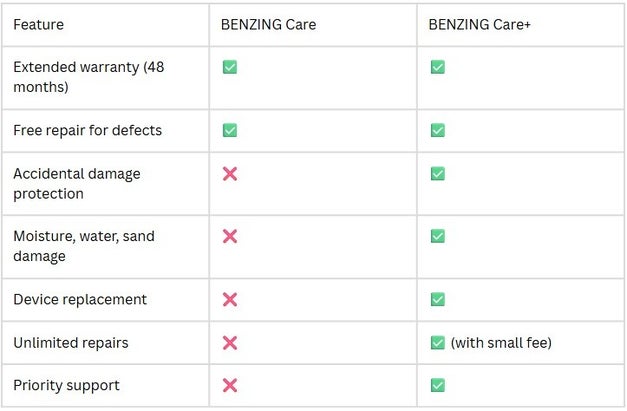Click the Feature column header cell
The image size is (627, 411).
click(x=106, y=25)
